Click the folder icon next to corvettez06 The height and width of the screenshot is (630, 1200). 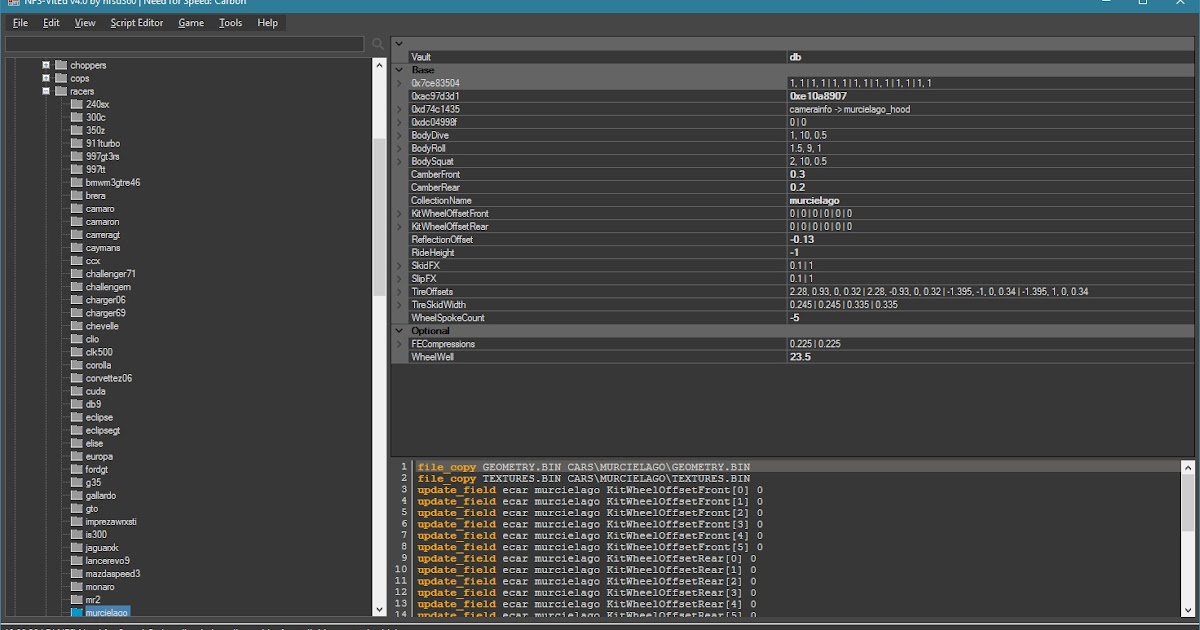click(x=76, y=378)
